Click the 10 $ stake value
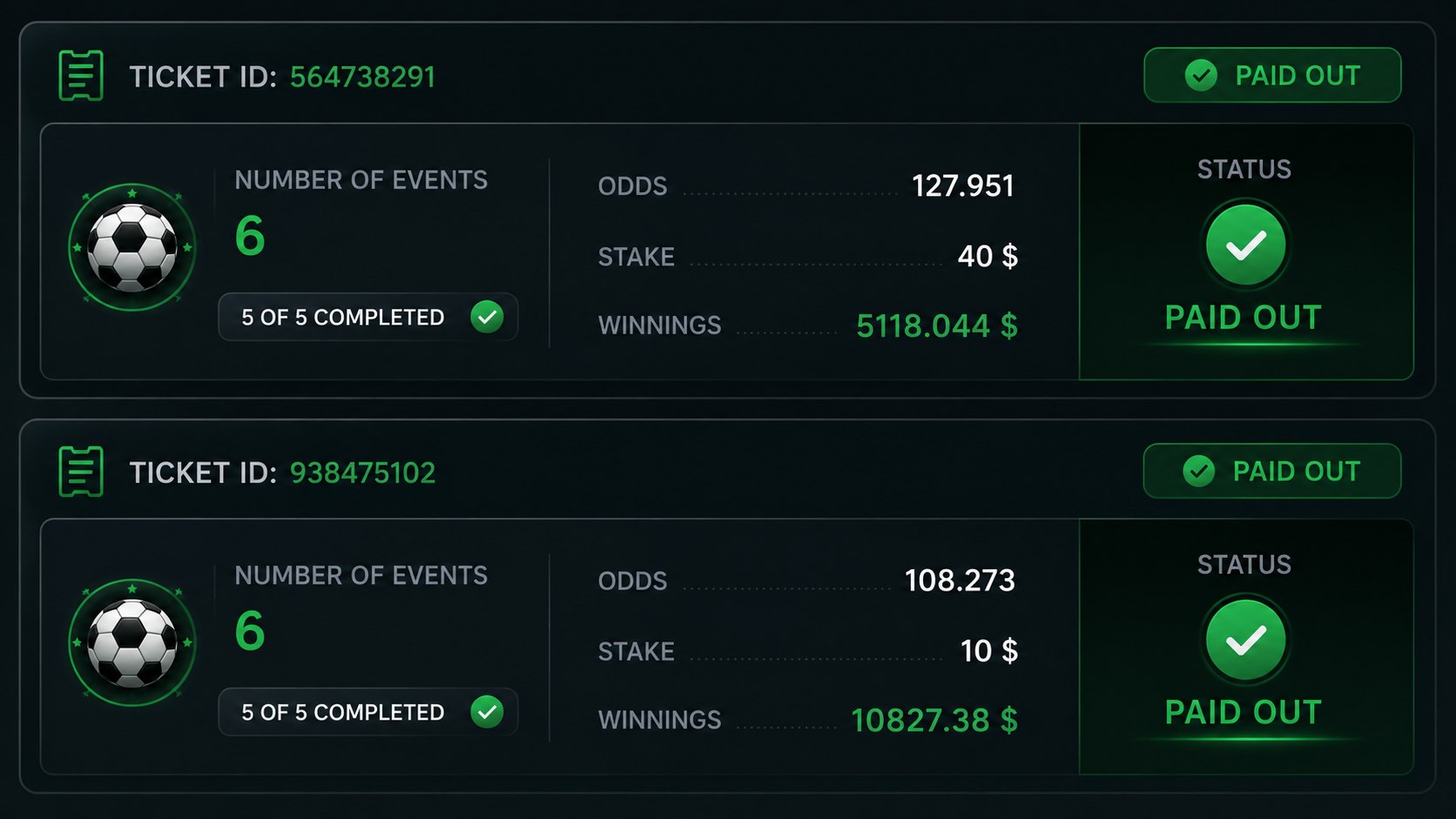 pos(989,651)
